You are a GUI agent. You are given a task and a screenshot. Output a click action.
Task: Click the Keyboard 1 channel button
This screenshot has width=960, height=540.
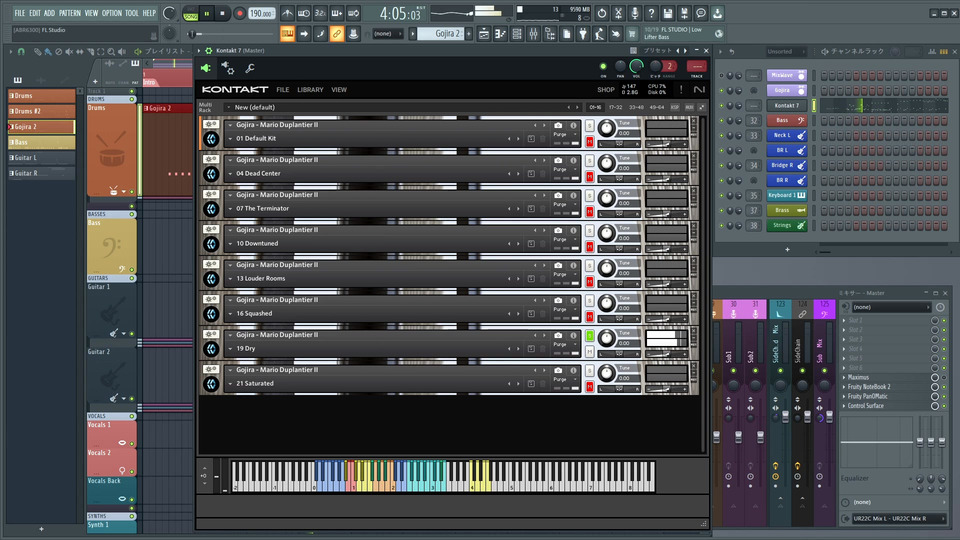click(x=787, y=195)
